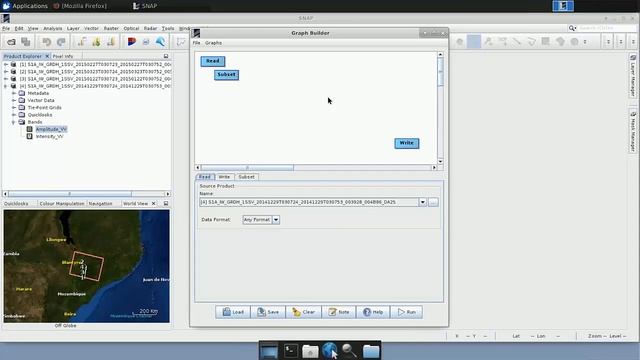Open the Raster menu
The height and width of the screenshot is (360, 640).
tap(111, 29)
